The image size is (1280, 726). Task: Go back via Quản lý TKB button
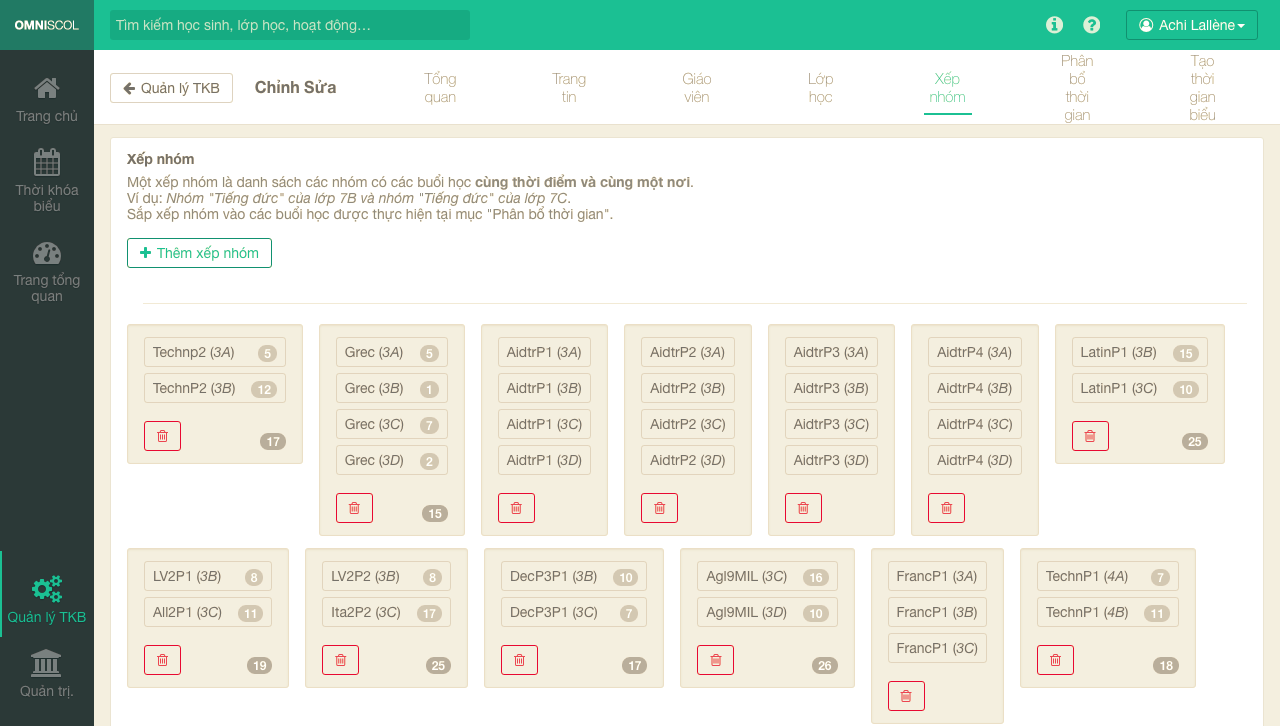(x=171, y=88)
